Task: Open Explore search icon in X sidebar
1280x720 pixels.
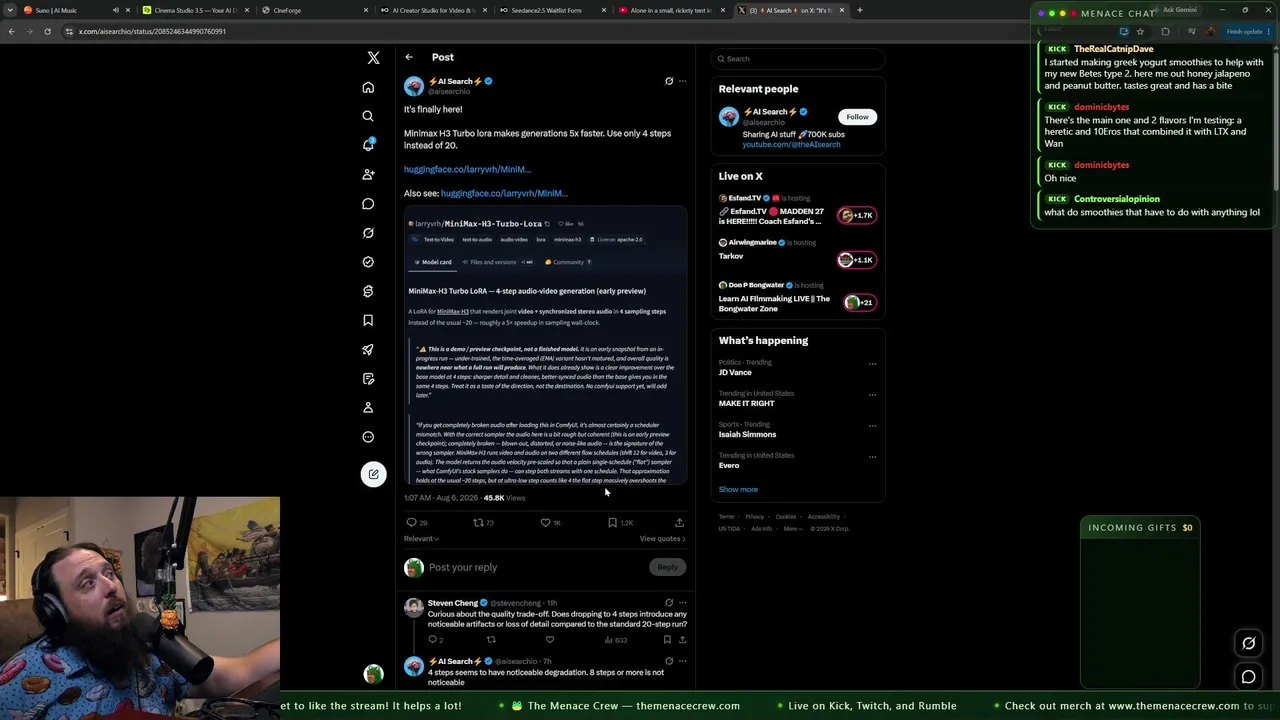Action: [x=368, y=116]
